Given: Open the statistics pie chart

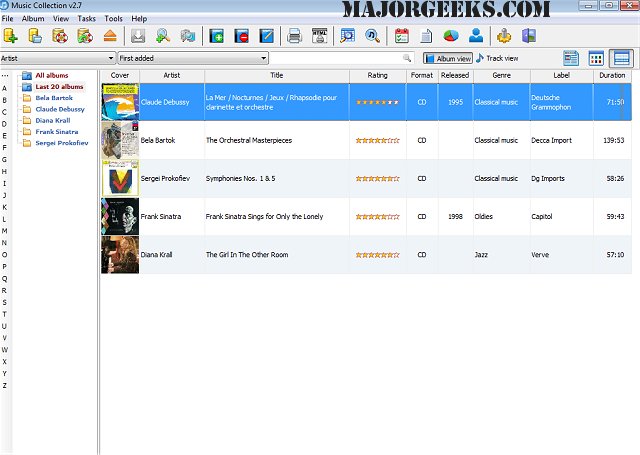Looking at the screenshot, I should pyautogui.click(x=451, y=37).
